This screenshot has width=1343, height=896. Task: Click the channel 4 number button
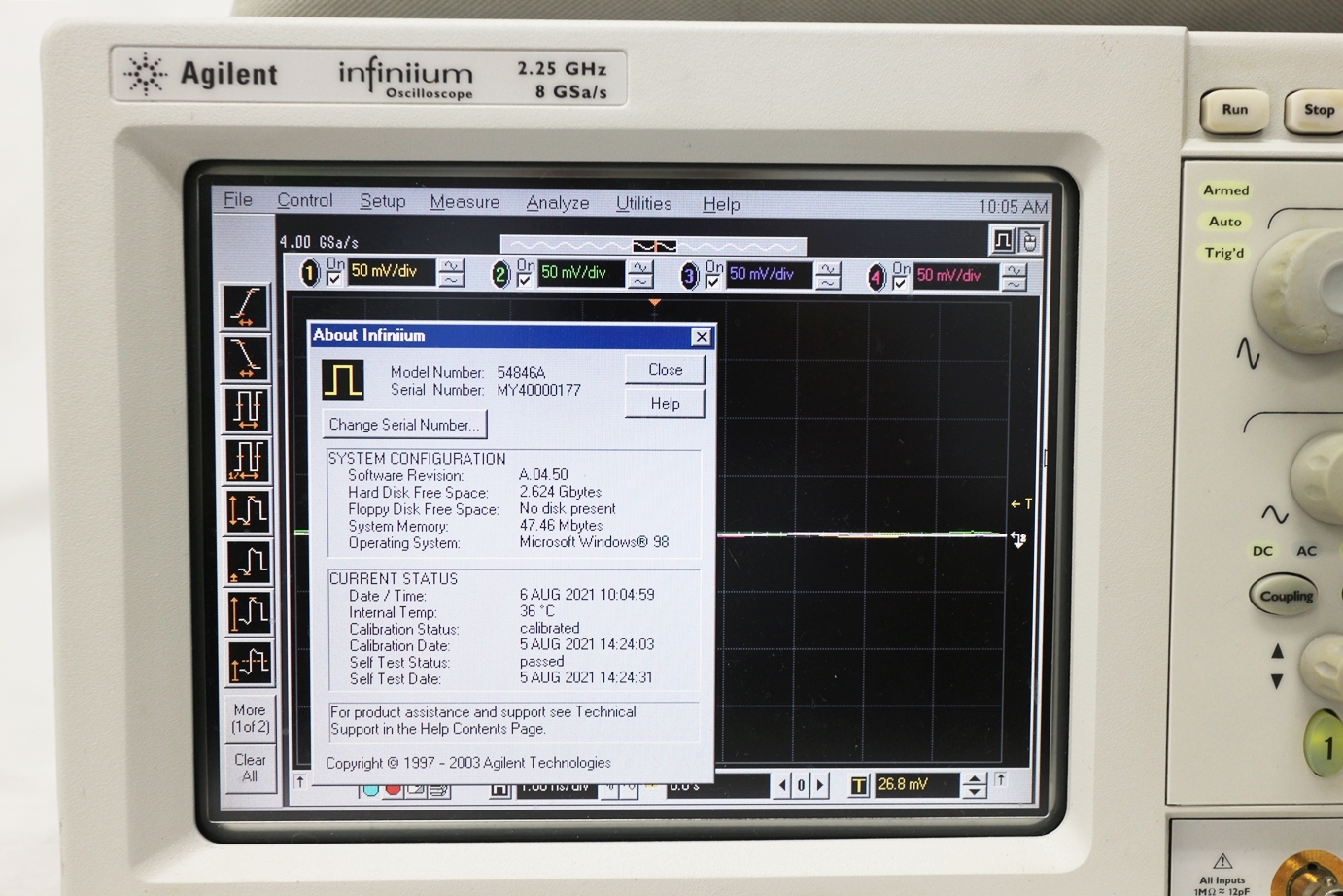(877, 278)
